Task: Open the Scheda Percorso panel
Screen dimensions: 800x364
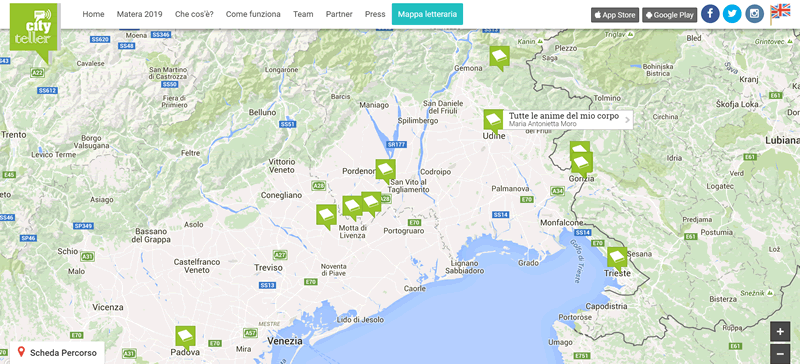Action: [x=57, y=353]
